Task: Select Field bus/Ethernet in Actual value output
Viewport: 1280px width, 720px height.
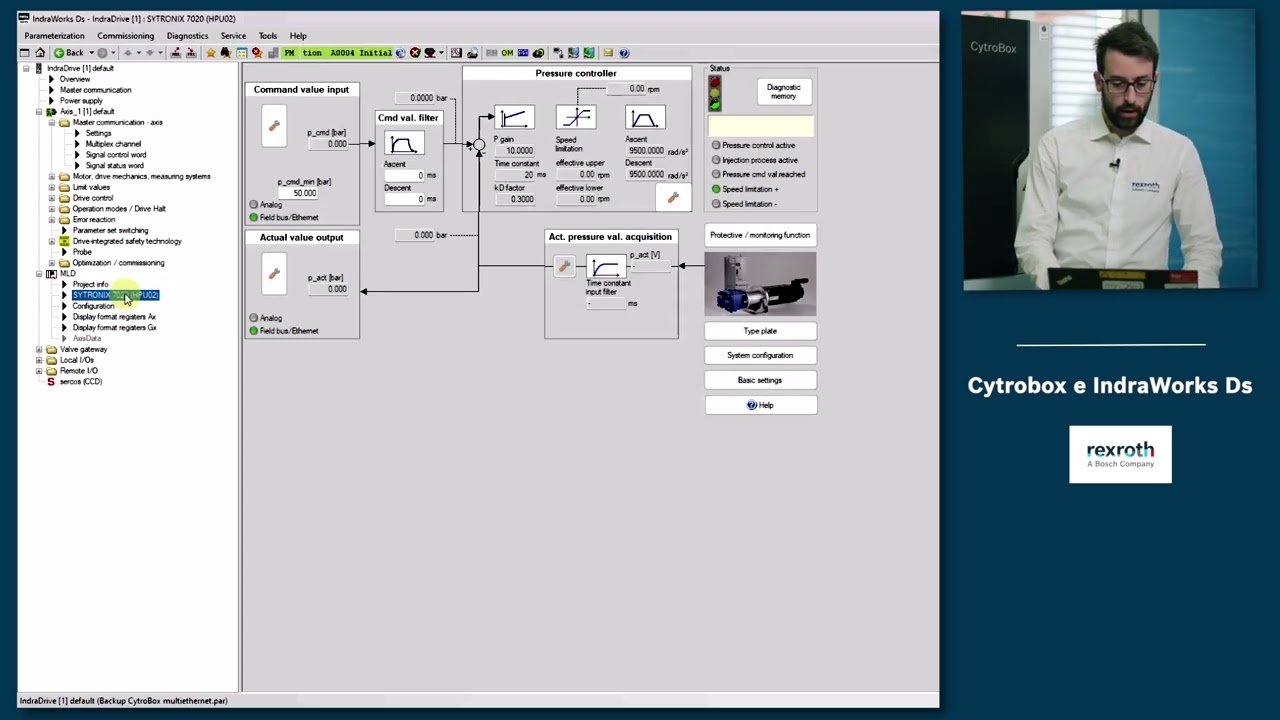Action: (x=254, y=330)
